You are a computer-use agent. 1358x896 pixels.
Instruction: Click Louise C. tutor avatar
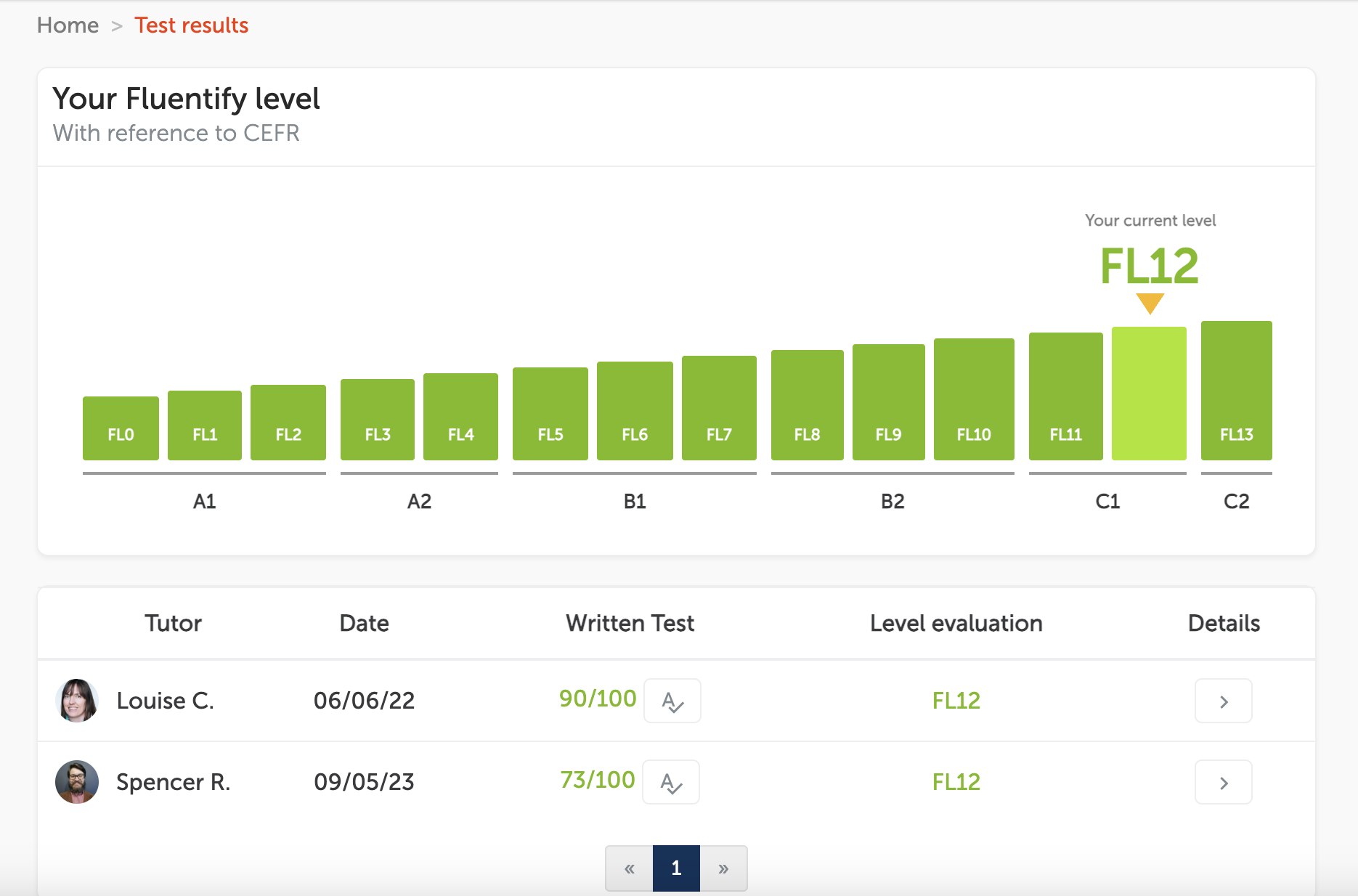click(77, 701)
